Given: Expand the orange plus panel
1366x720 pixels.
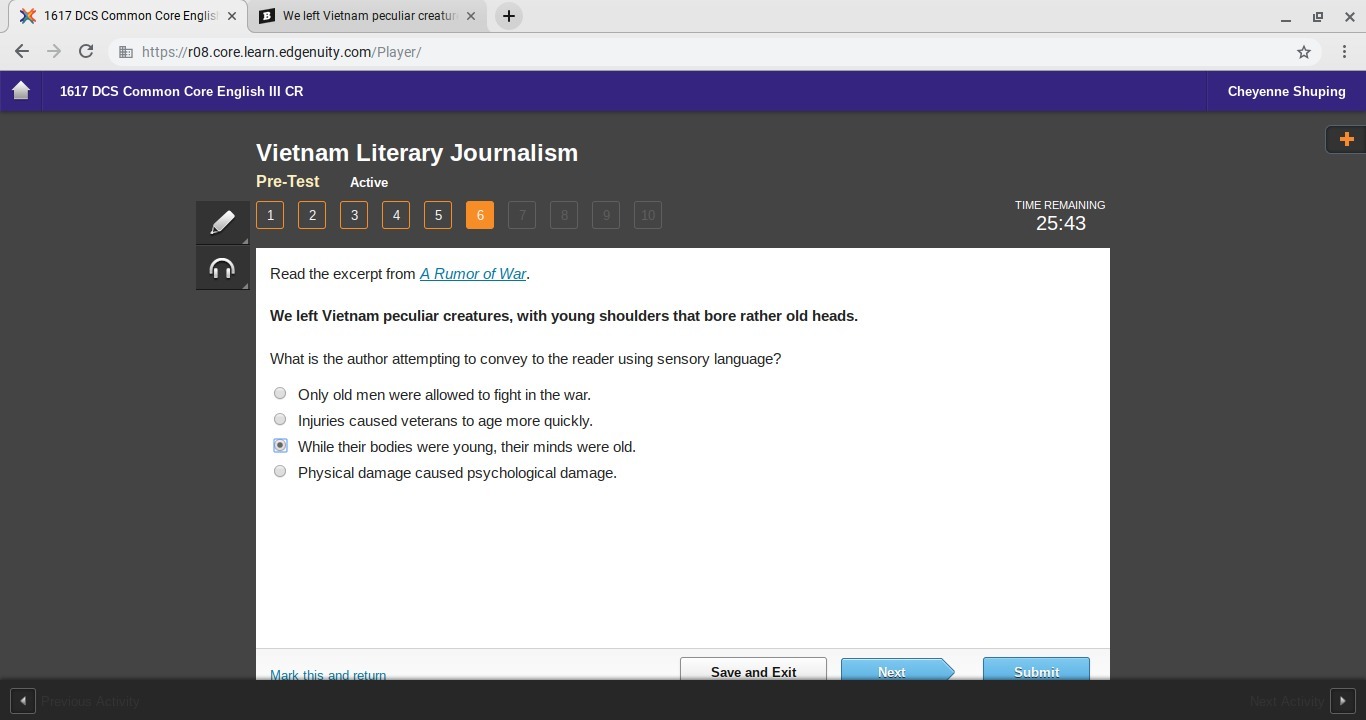Looking at the screenshot, I should click(1346, 140).
